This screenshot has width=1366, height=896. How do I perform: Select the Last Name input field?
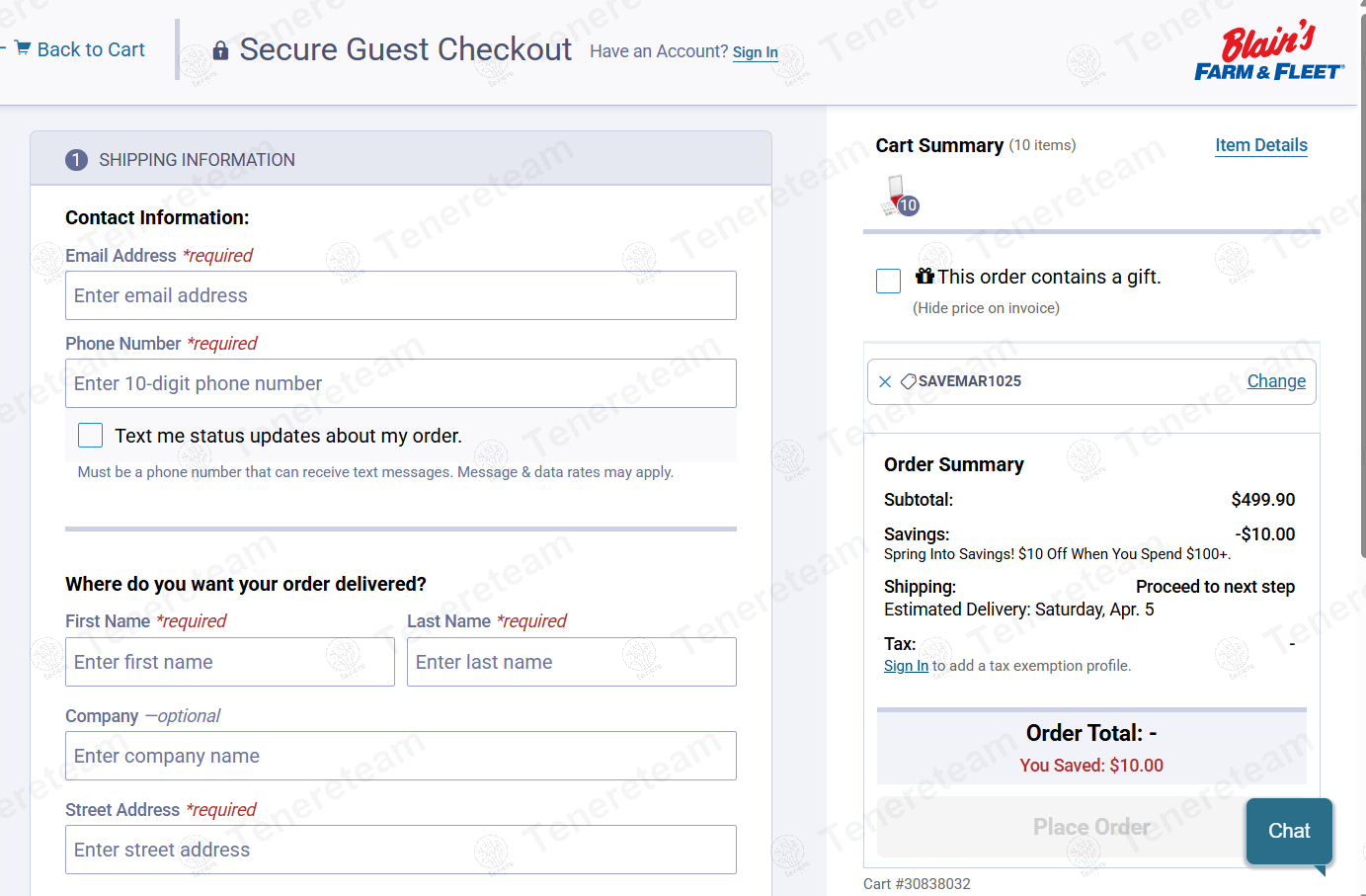point(572,662)
